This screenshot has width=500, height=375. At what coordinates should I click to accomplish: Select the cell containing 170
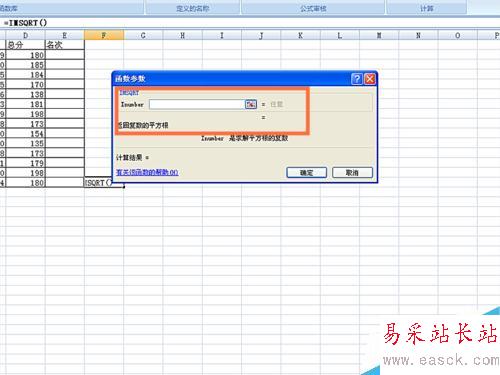point(25,84)
